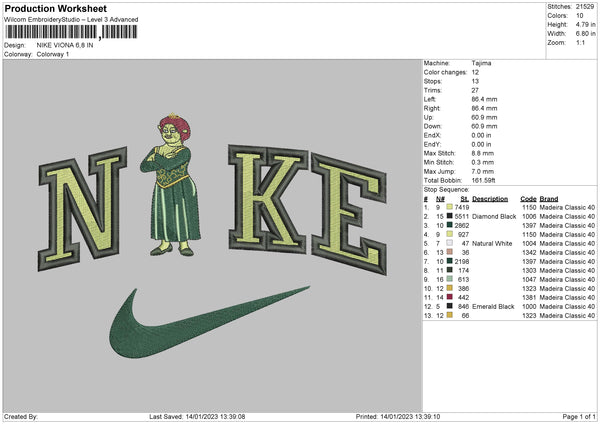
Task: Select thread code 1006
Action: [x=529, y=217]
